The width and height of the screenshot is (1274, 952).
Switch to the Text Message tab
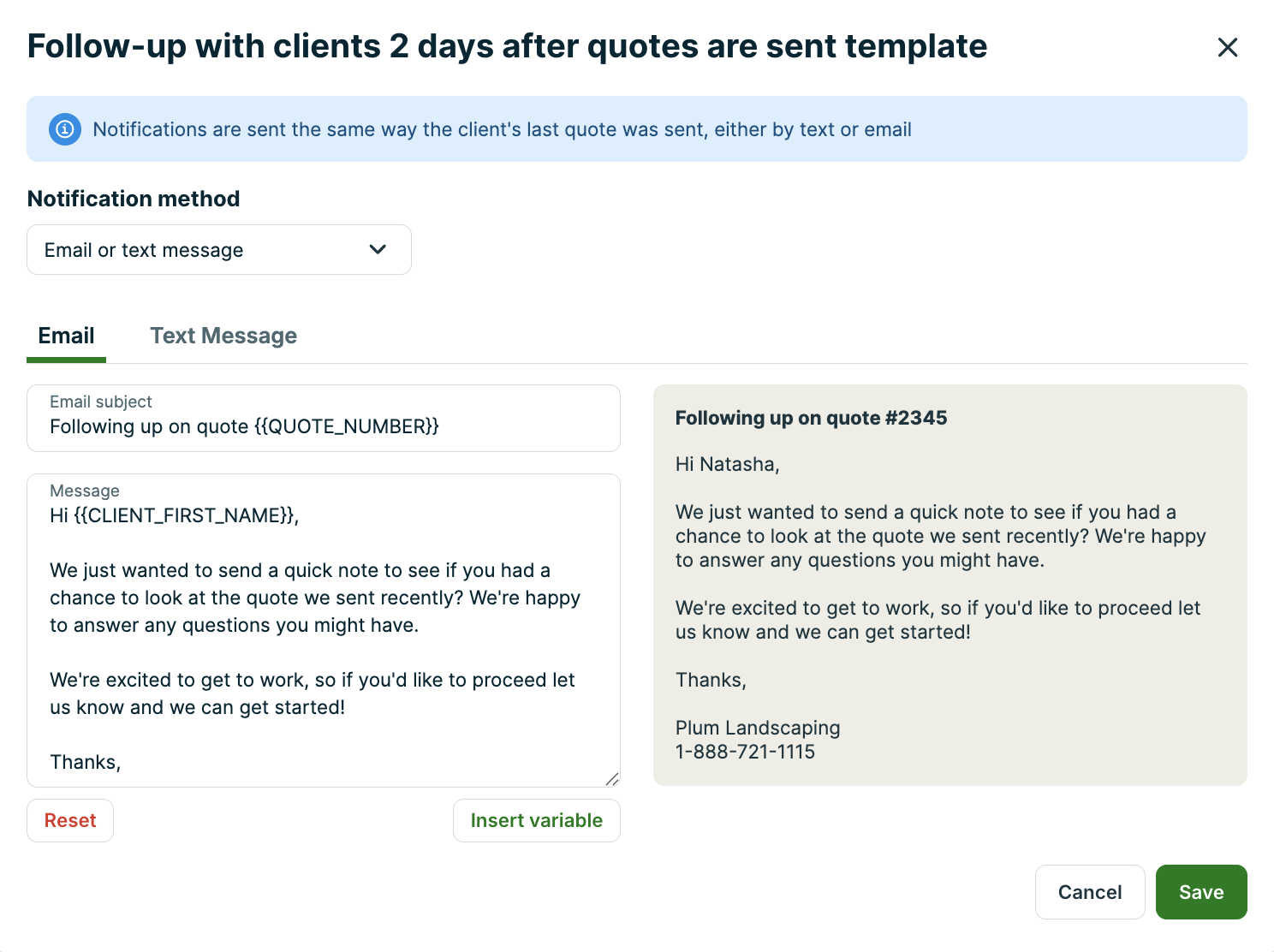(223, 336)
